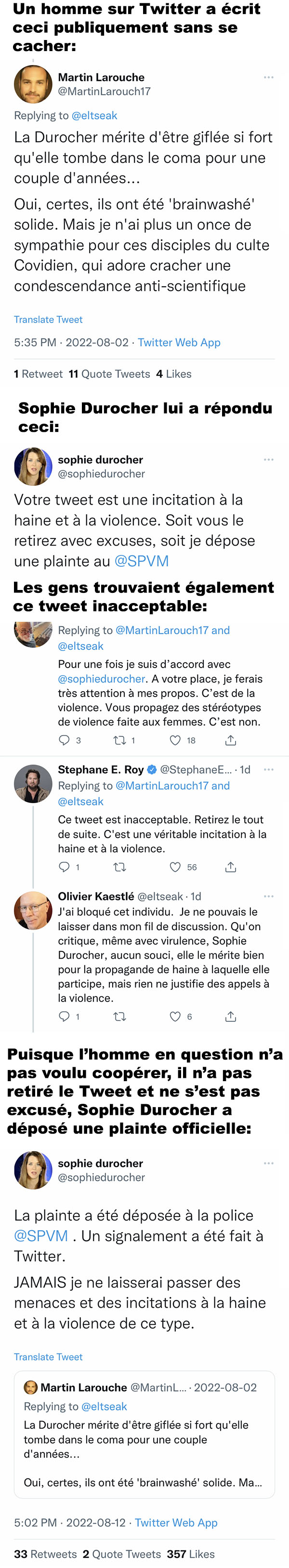This screenshot has height=1568, width=289.
Task: Open the more menu on Stephane E. Roy's tweet
Action: 268,769
